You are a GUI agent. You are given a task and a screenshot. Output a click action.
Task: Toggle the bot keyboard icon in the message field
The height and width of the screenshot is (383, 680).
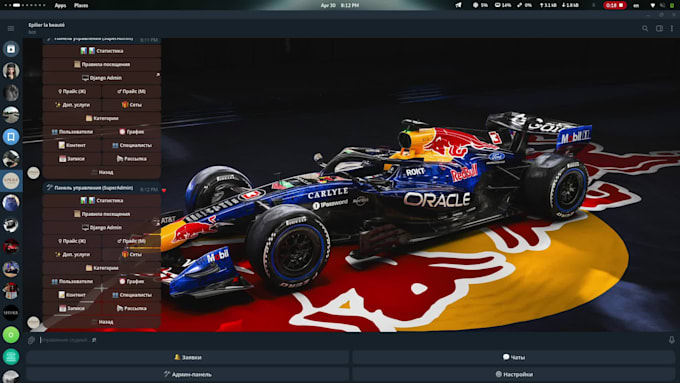pyautogui.click(x=94, y=340)
